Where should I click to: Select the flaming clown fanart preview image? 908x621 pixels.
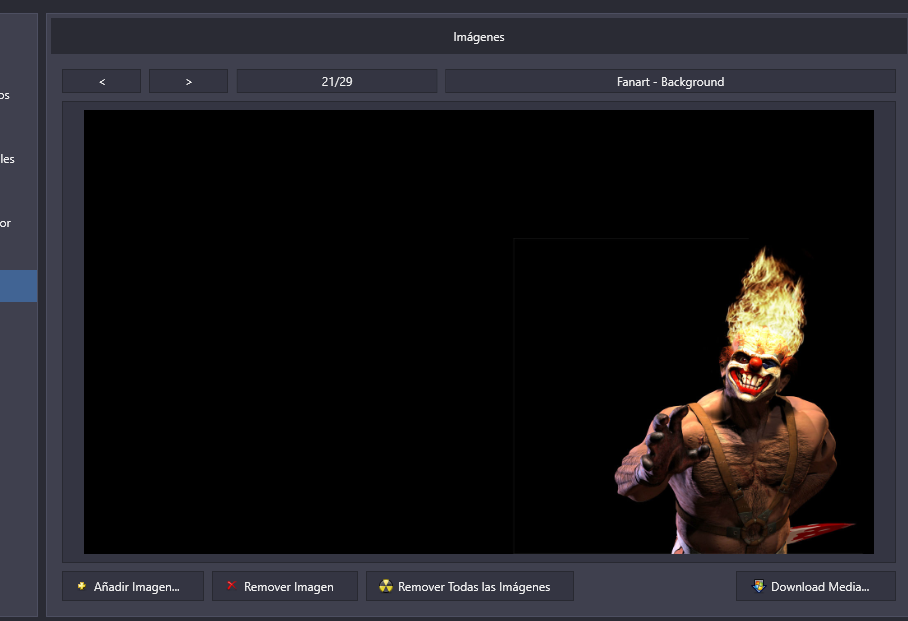point(479,332)
